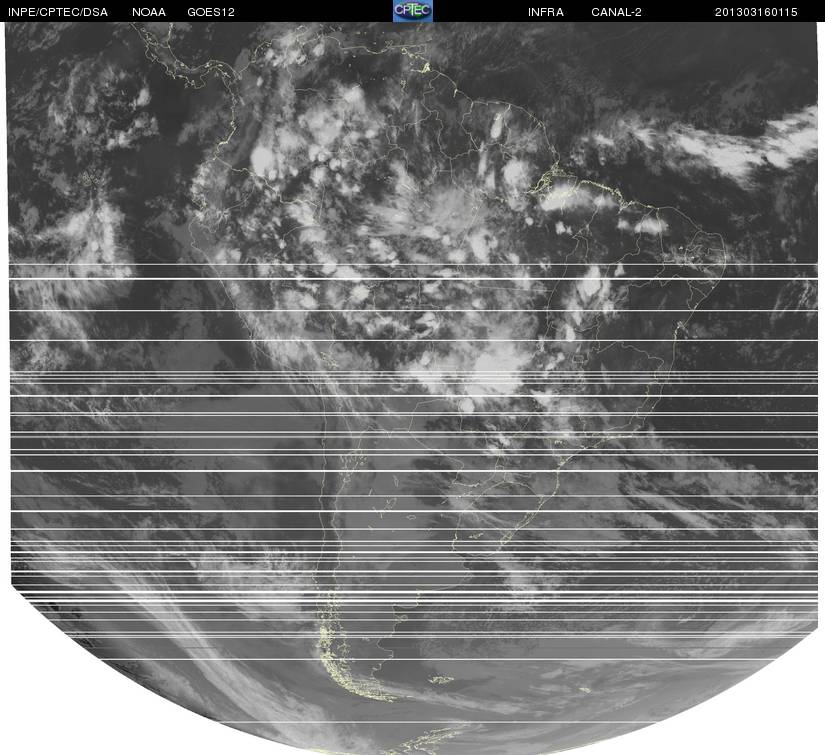This screenshot has height=755, width=825.
Task: Click the GOES12 satellite image
Action: [413, 388]
